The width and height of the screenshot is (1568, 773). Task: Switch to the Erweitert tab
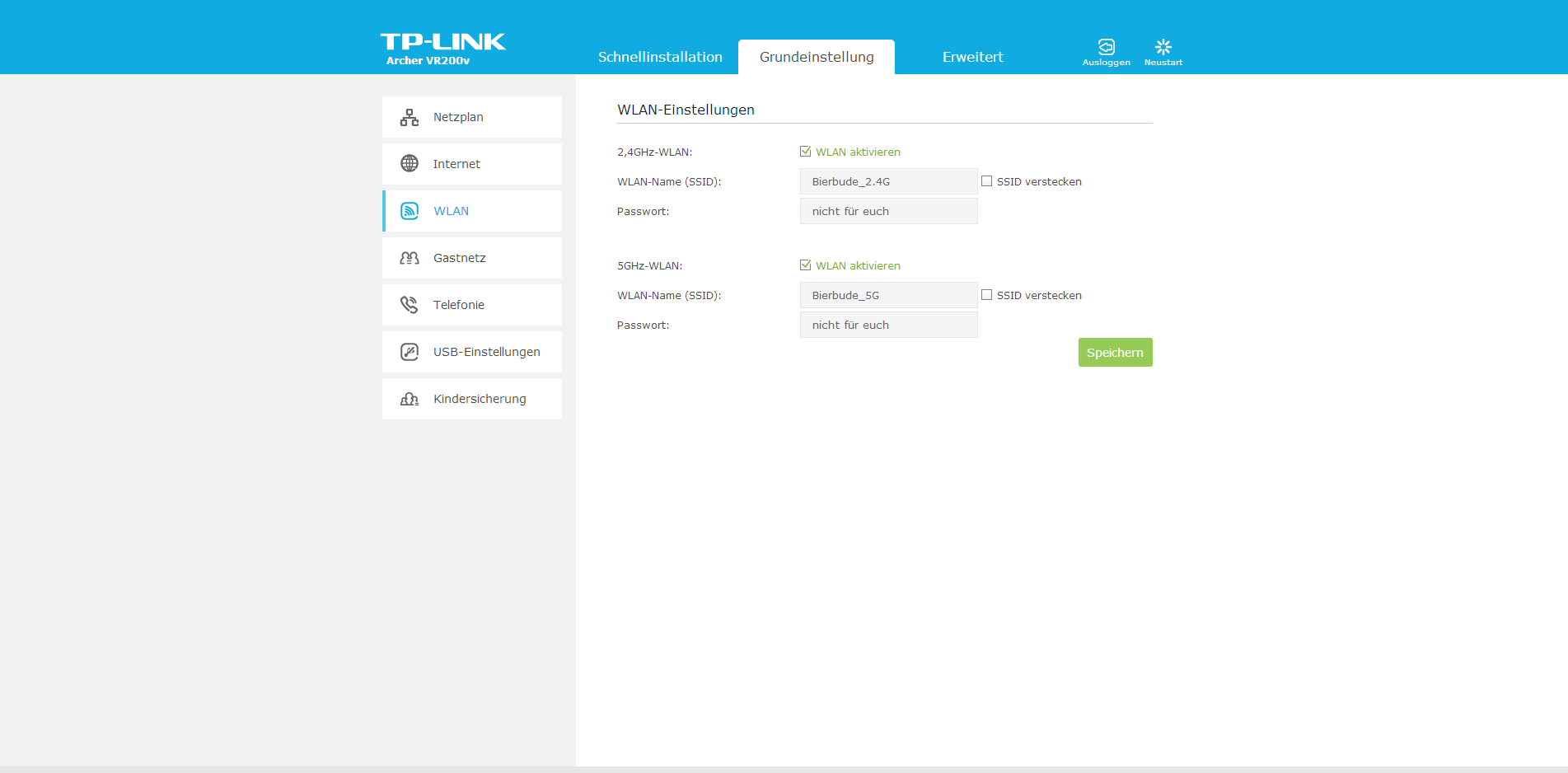(x=972, y=57)
